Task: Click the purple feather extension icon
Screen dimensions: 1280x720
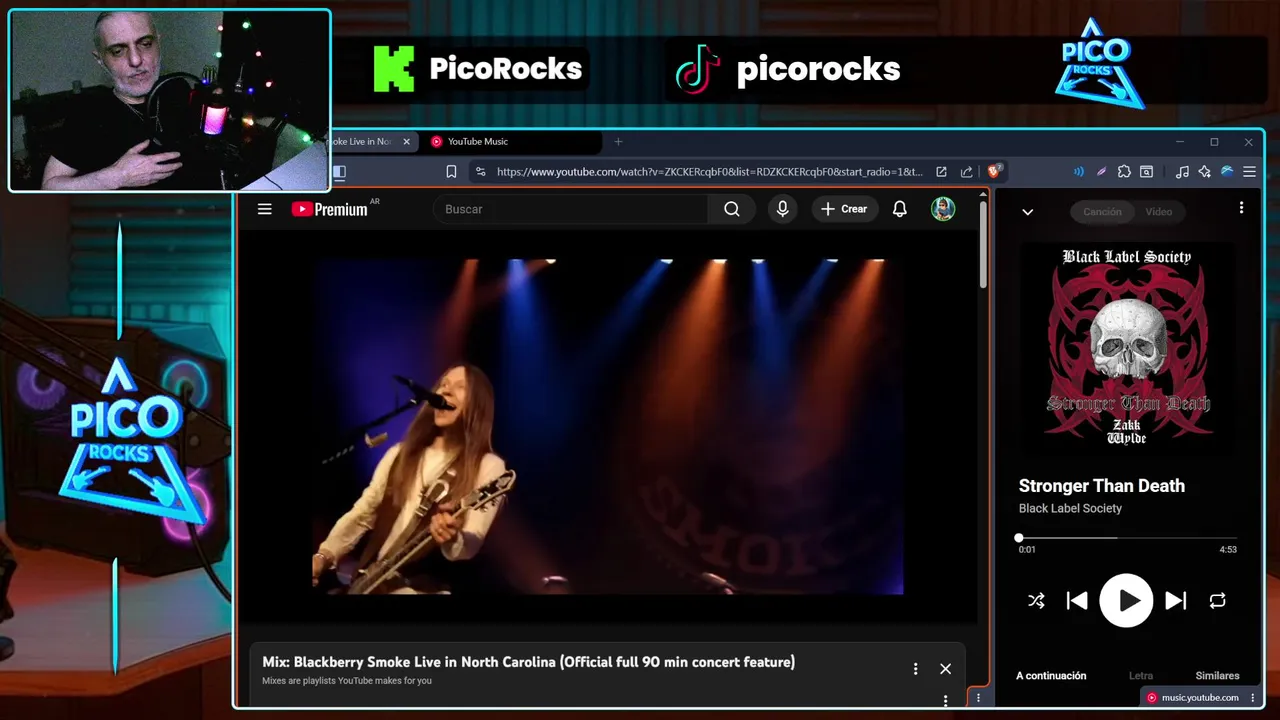Action: pyautogui.click(x=1101, y=172)
